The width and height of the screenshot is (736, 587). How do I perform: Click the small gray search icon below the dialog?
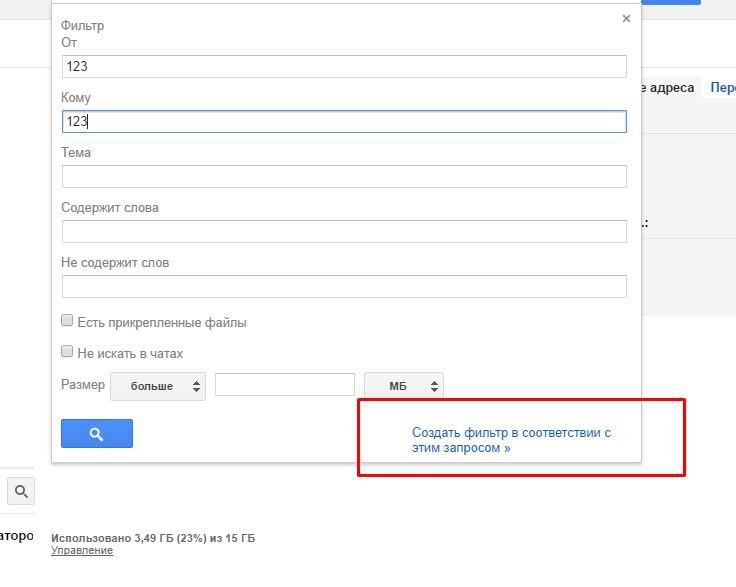click(x=21, y=491)
